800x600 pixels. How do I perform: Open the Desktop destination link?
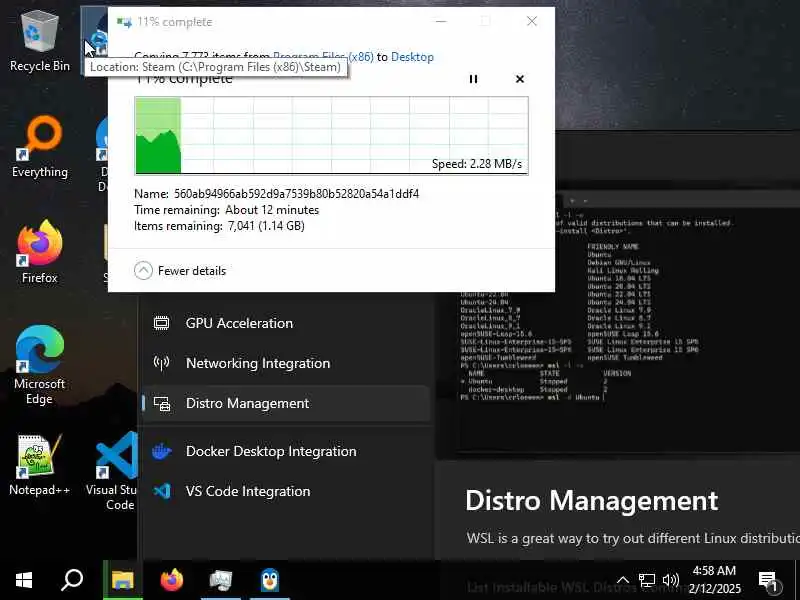click(412, 57)
